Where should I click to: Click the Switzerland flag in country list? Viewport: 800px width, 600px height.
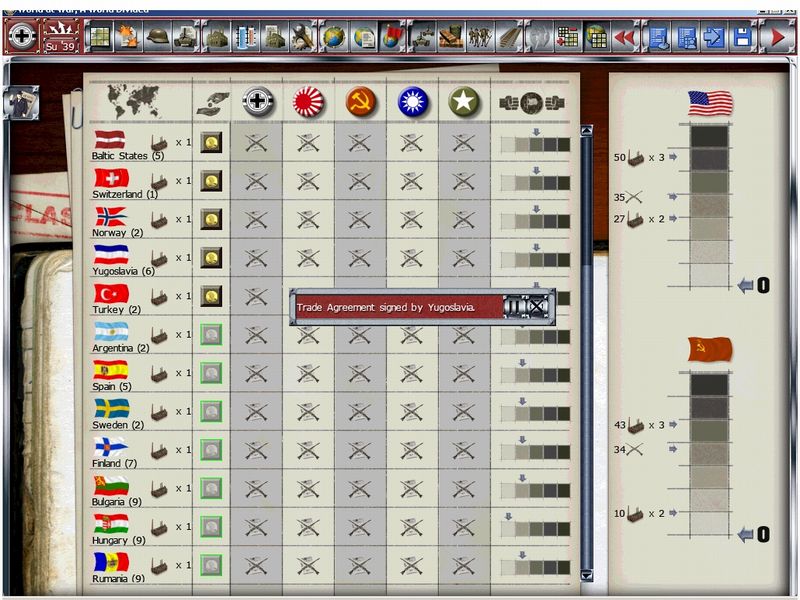pyautogui.click(x=111, y=179)
